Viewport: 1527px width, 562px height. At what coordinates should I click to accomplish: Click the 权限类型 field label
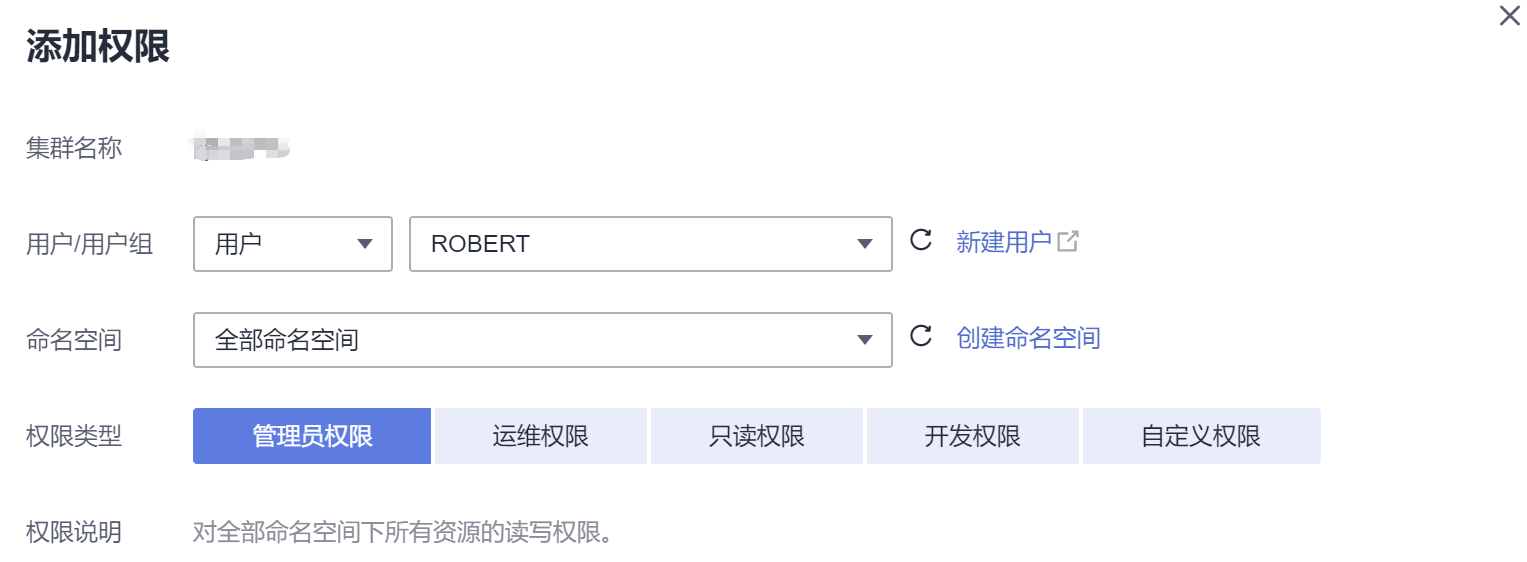(74, 436)
